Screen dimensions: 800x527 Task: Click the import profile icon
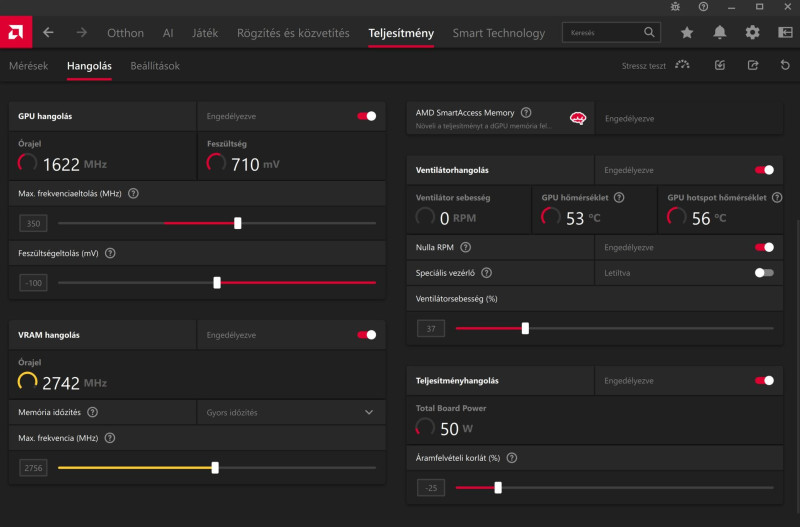coord(720,65)
